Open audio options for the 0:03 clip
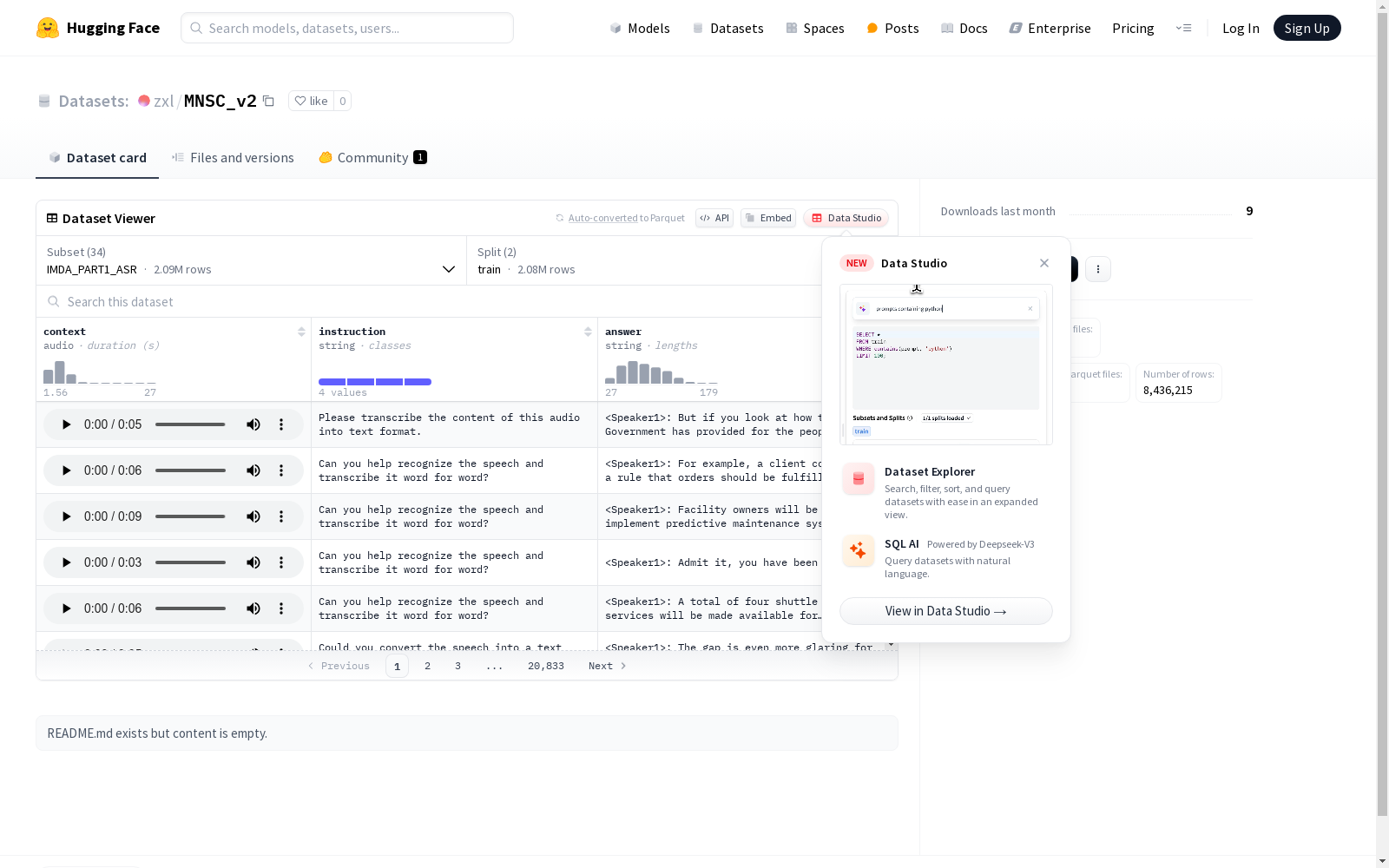The image size is (1389, 868). (x=281, y=562)
